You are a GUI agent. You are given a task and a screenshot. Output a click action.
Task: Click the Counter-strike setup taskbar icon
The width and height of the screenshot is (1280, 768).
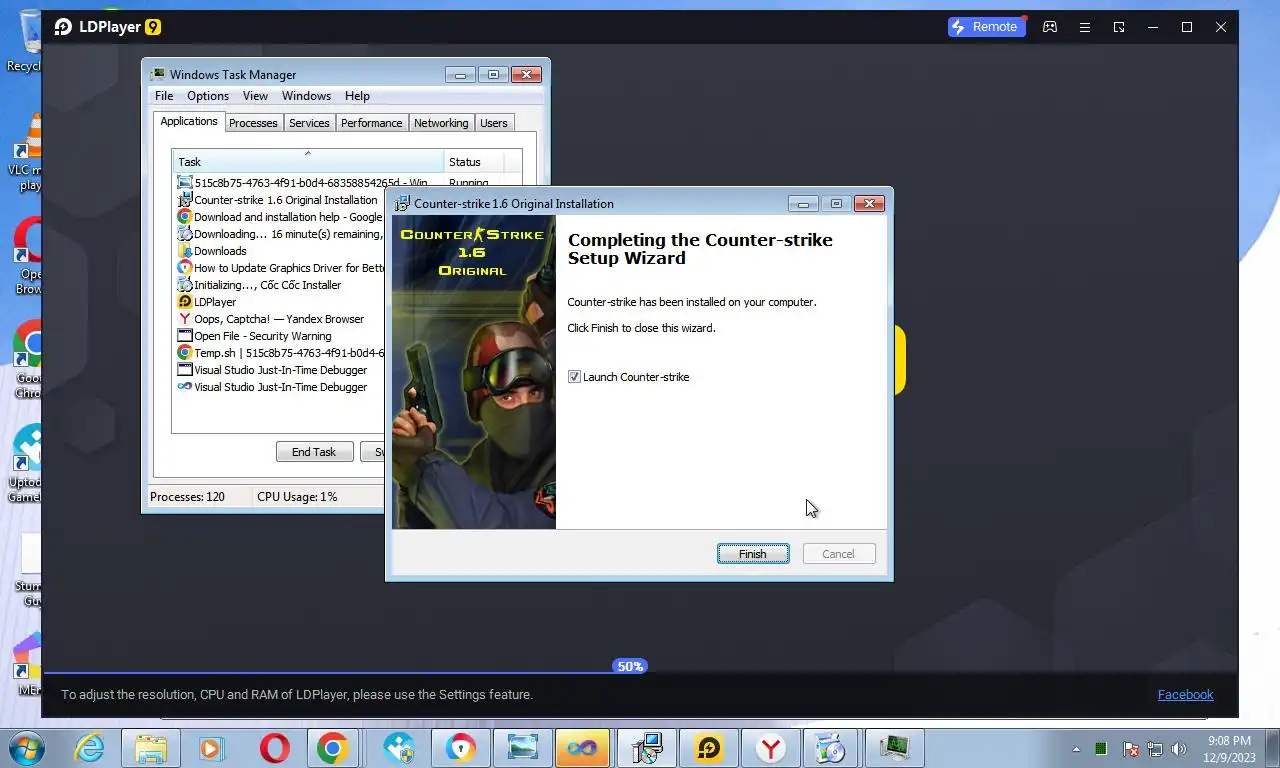pyautogui.click(x=647, y=748)
